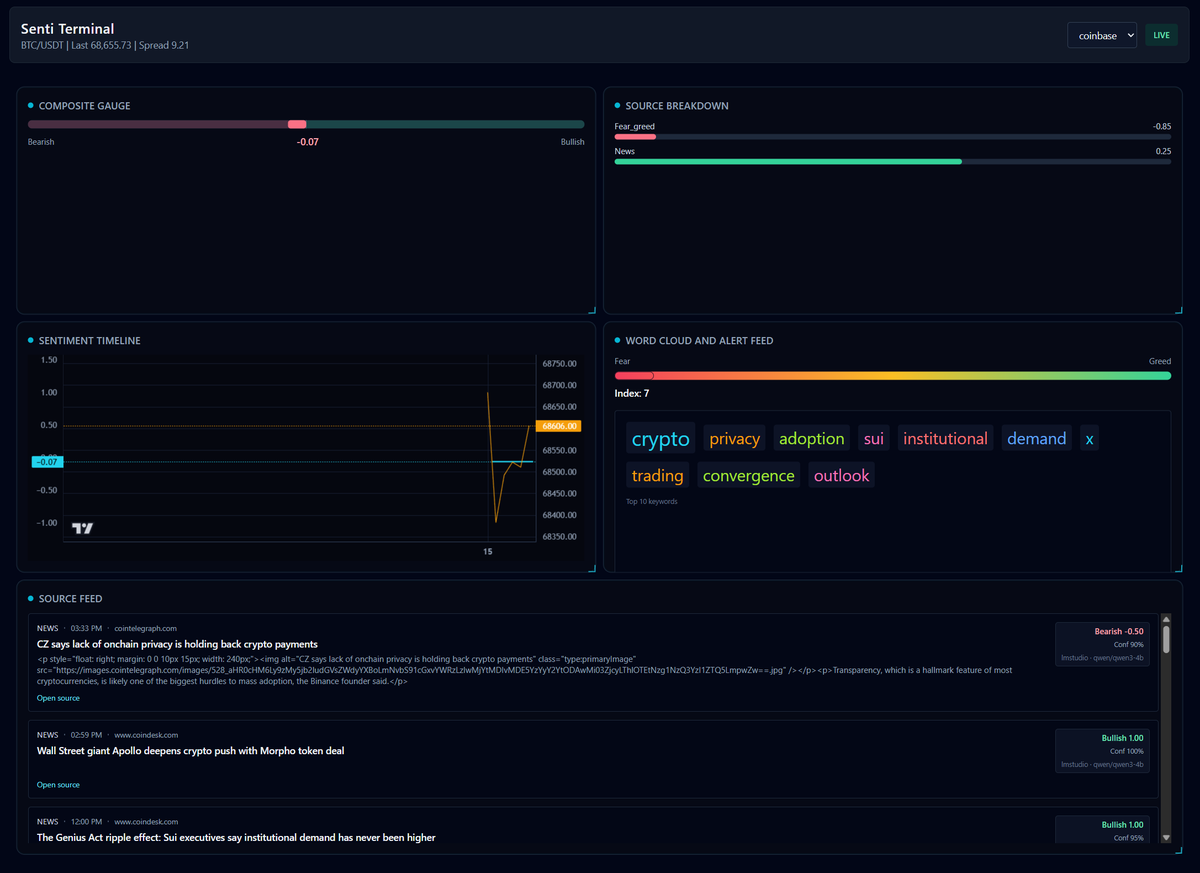Click 'www.coindesk.com' at 12:00 PM
This screenshot has height=873, width=1200.
147,822
